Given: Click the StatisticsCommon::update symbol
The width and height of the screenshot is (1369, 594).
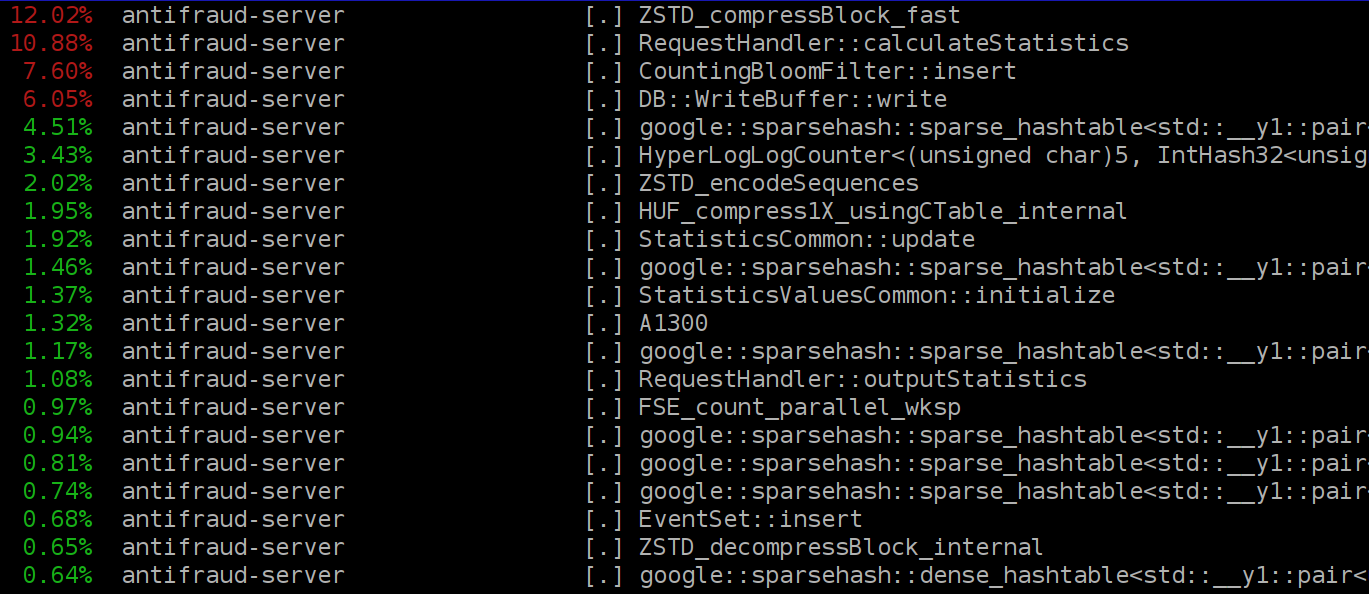Looking at the screenshot, I should pyautogui.click(x=806, y=240).
